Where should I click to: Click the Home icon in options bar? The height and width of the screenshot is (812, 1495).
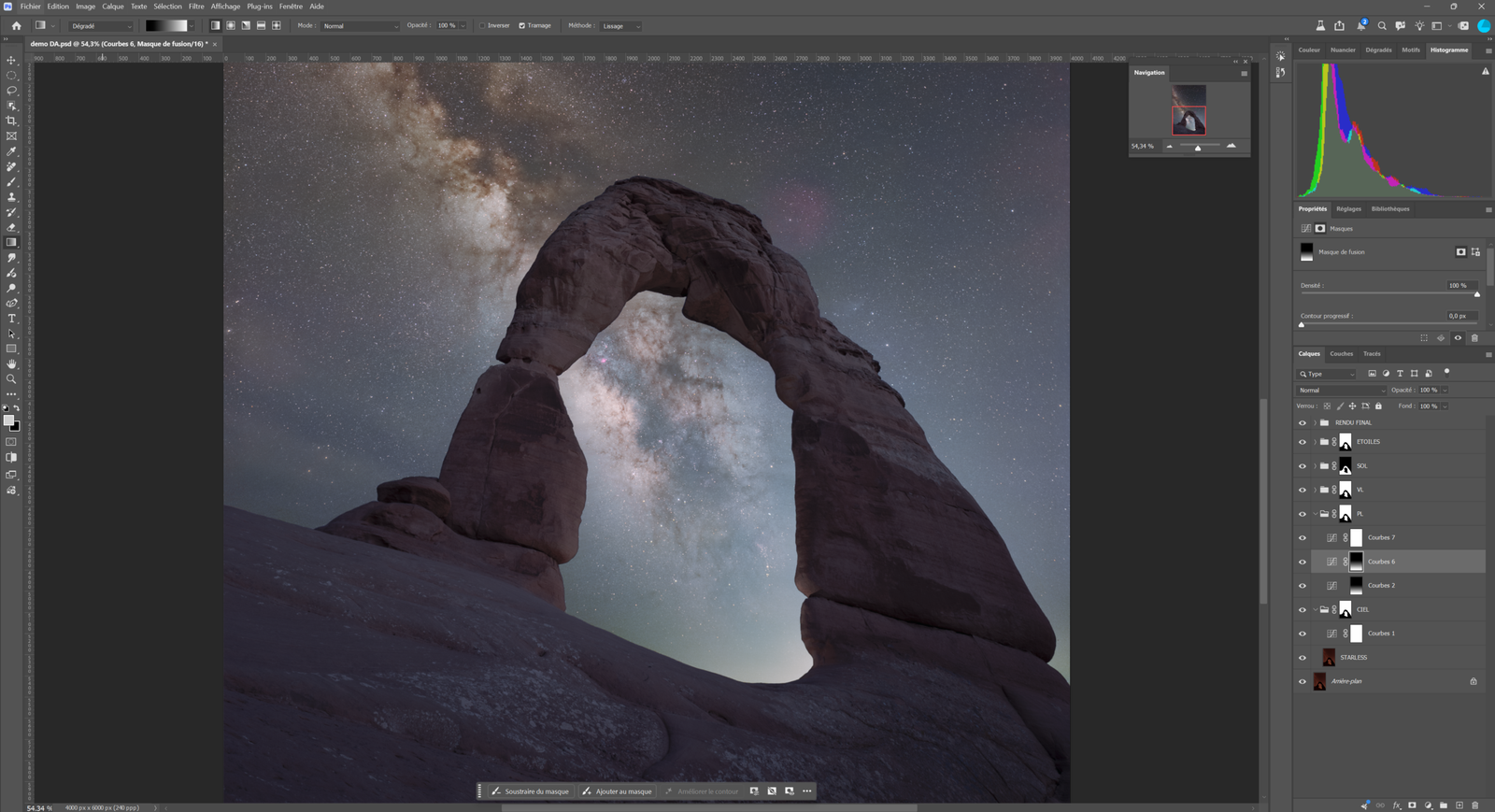(16, 26)
